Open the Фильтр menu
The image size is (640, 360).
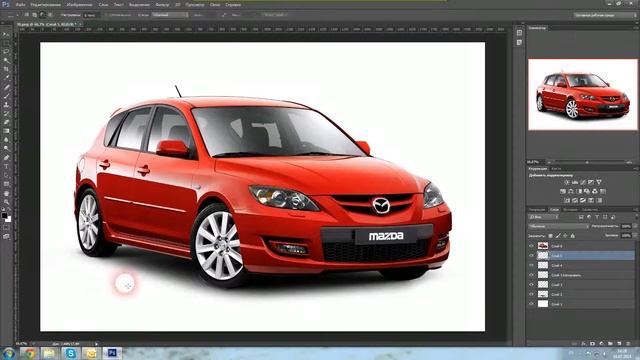pyautogui.click(x=162, y=4)
